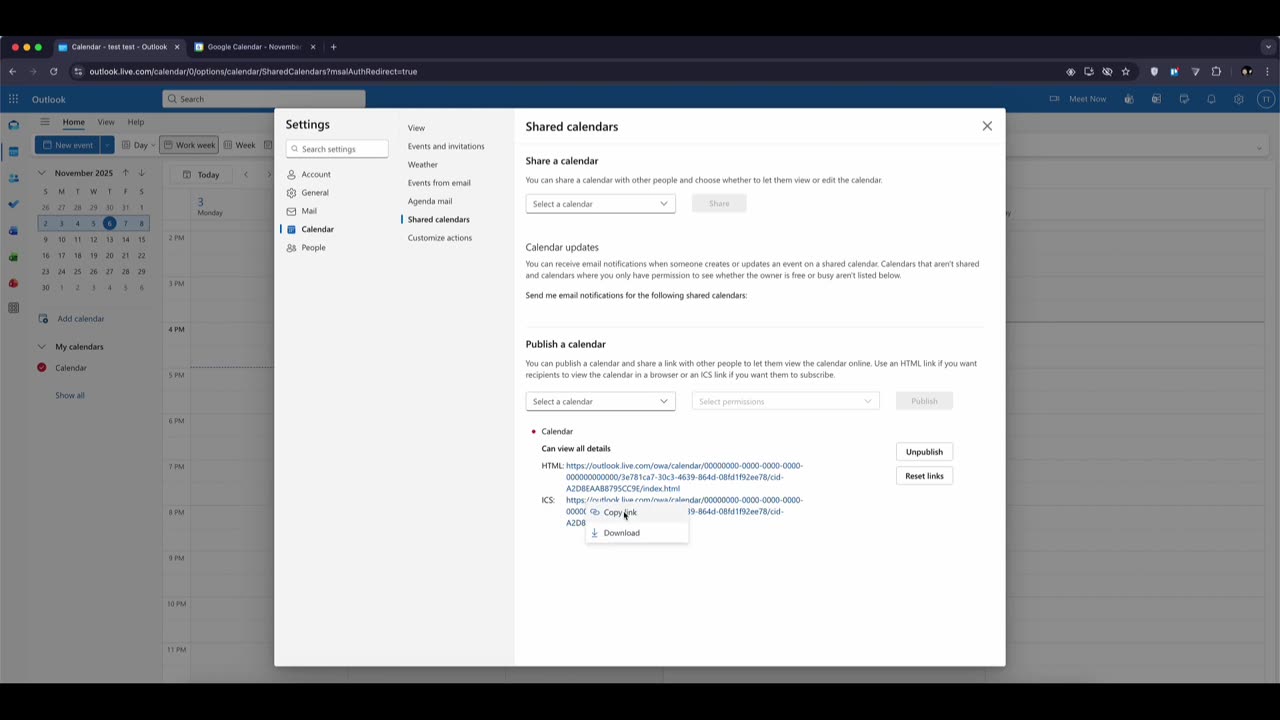Toggle the hamburger navigation pane icon
The height and width of the screenshot is (720, 1280).
(44, 122)
